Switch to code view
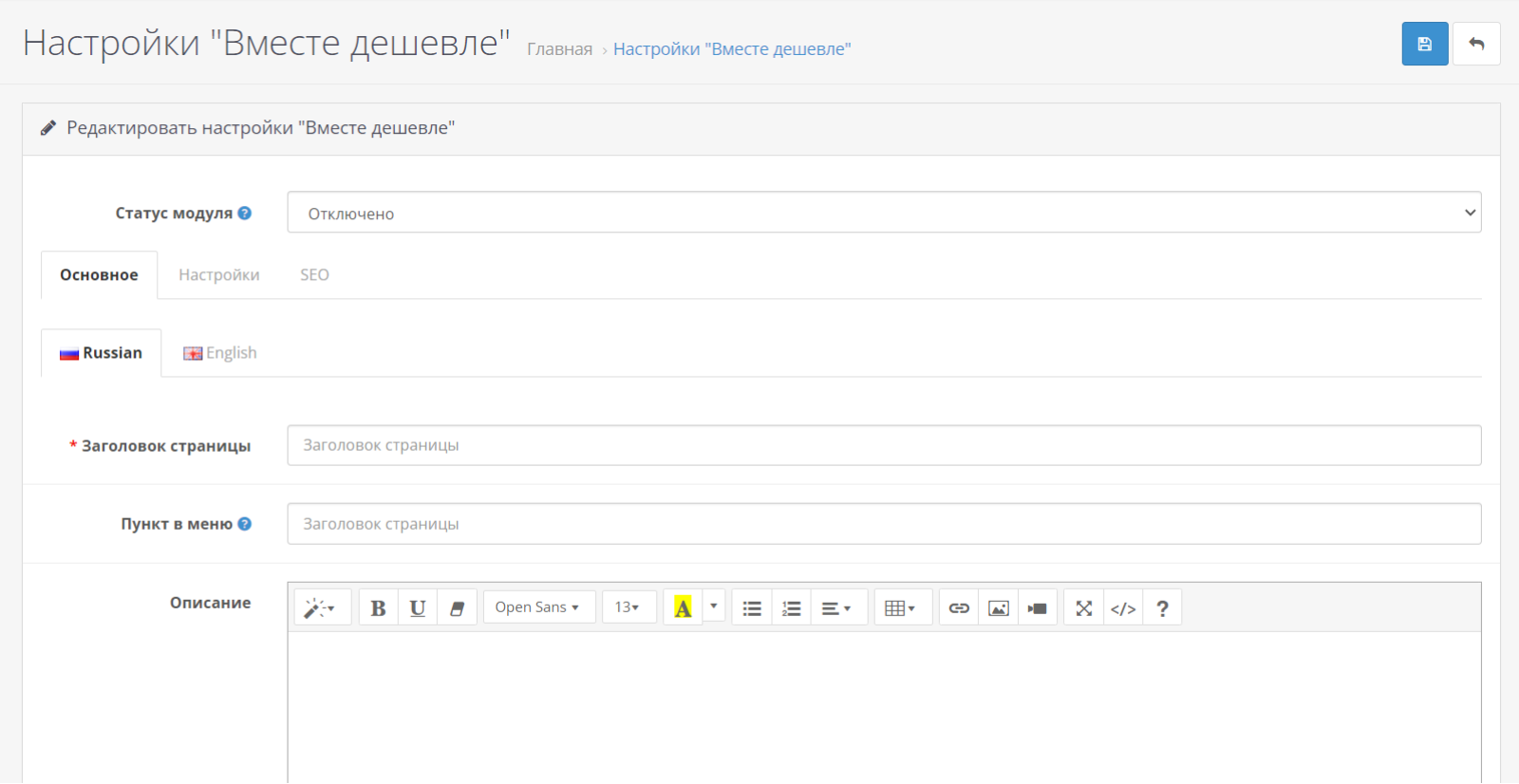 tap(1123, 608)
